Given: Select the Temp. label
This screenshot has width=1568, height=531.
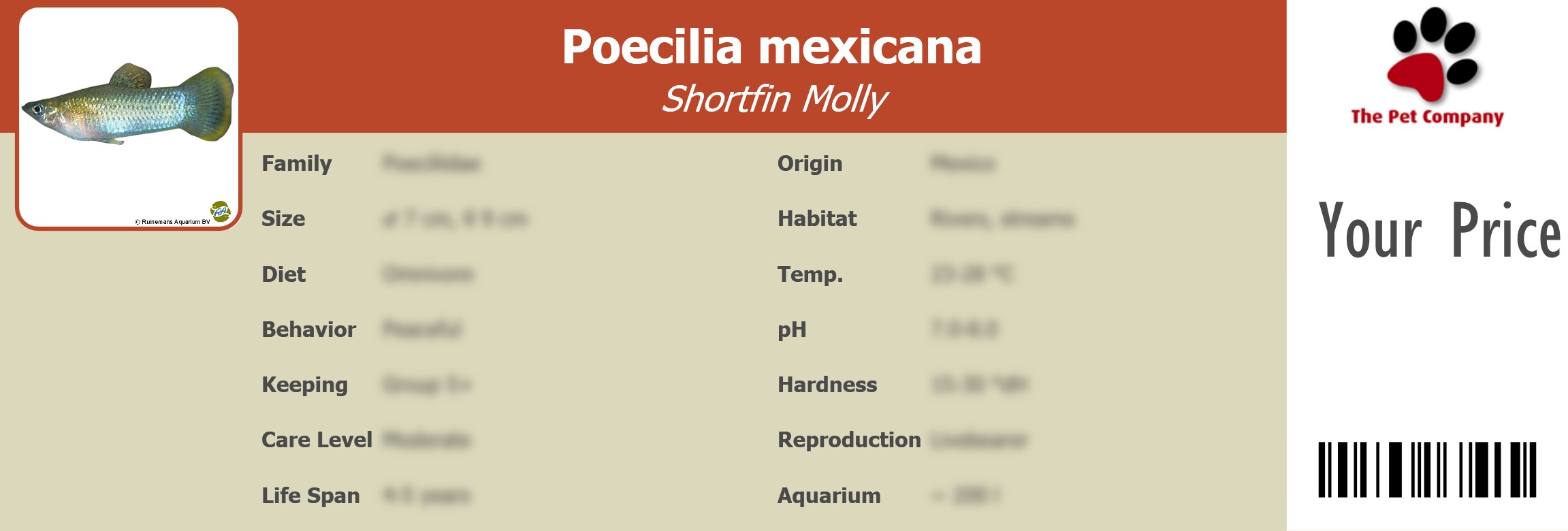Looking at the screenshot, I should (810, 274).
